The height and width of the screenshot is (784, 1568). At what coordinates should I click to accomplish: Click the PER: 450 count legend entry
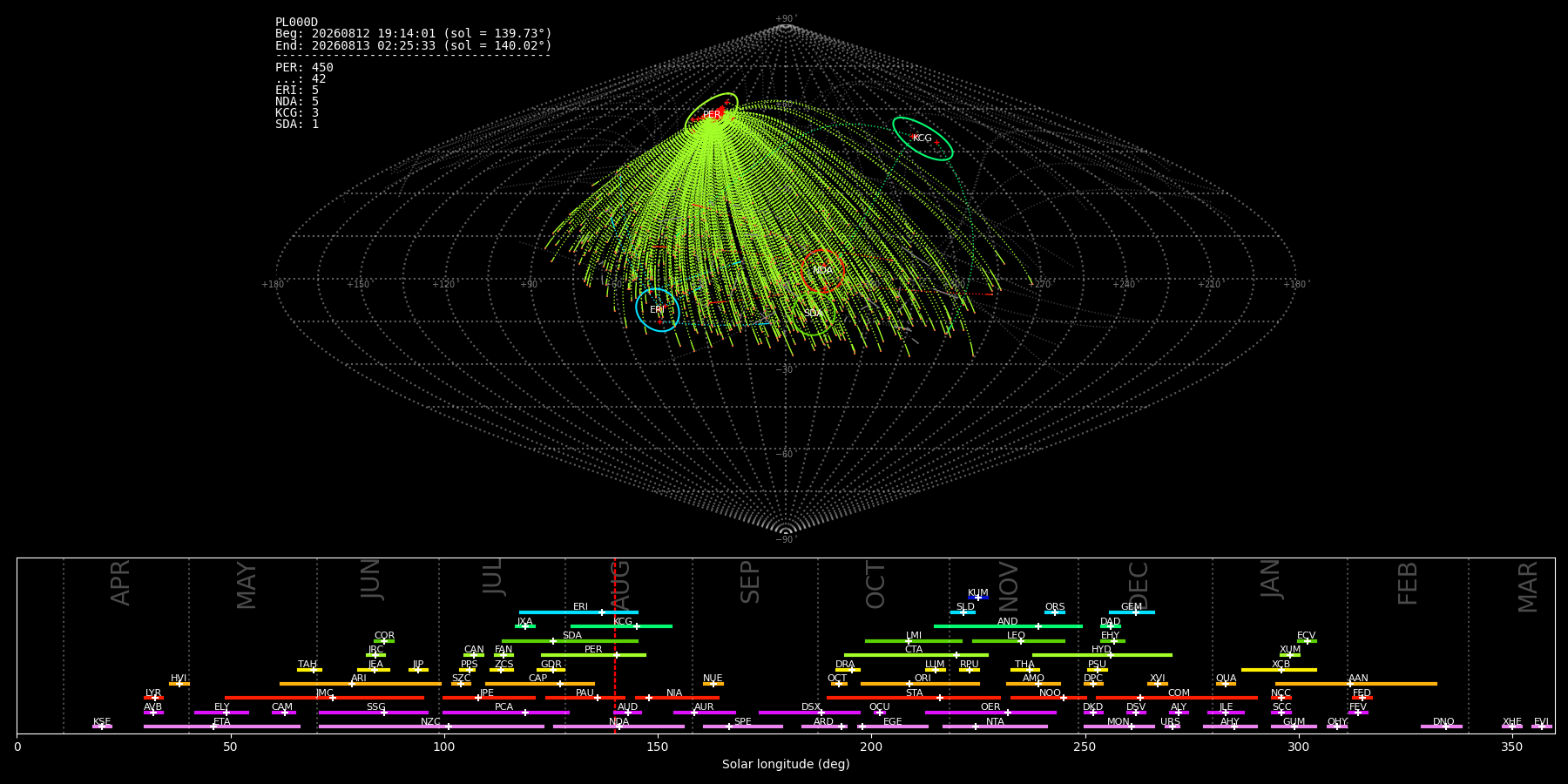click(304, 68)
